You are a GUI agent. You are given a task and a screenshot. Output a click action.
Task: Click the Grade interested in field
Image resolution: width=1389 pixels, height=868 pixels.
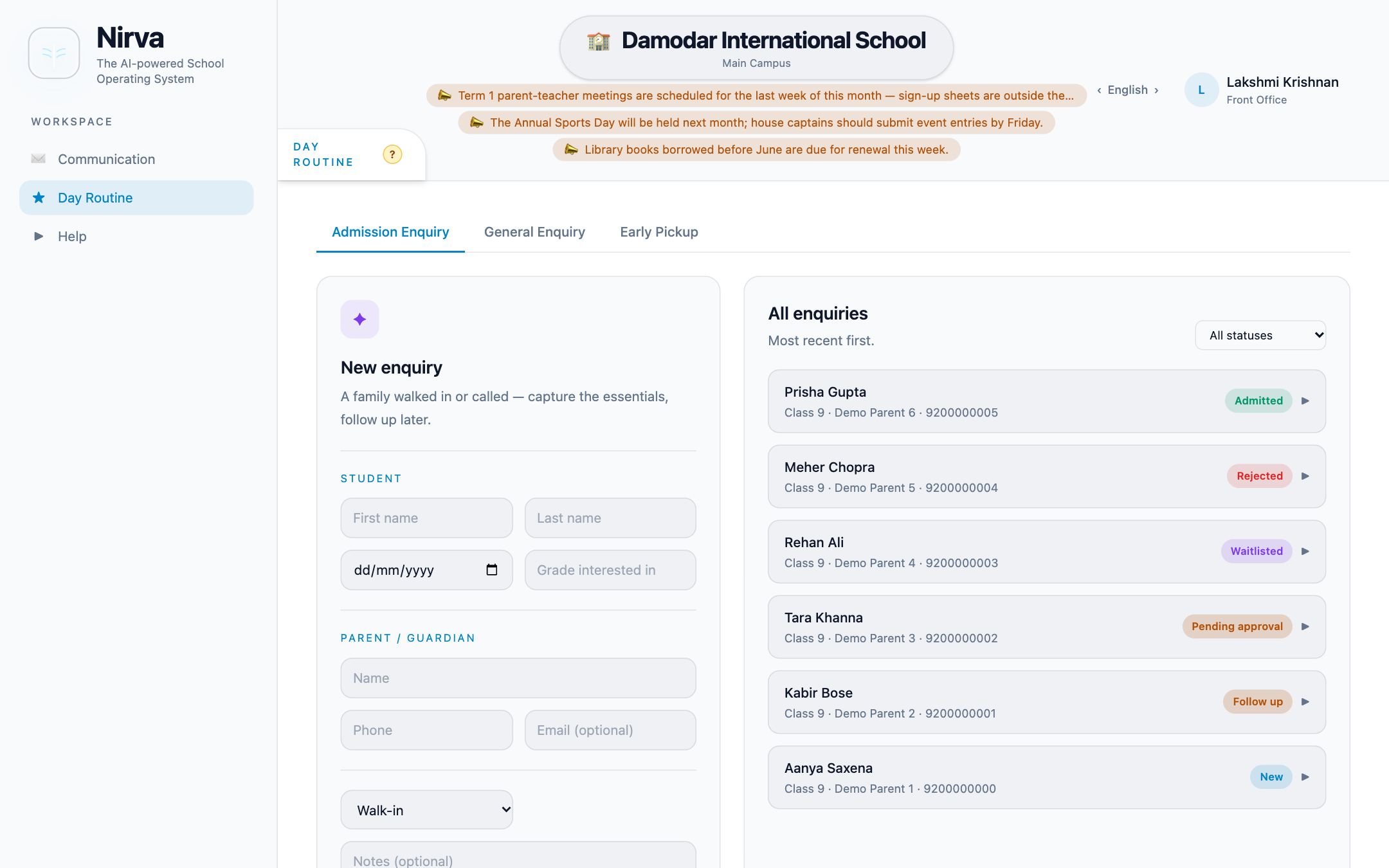tap(610, 570)
